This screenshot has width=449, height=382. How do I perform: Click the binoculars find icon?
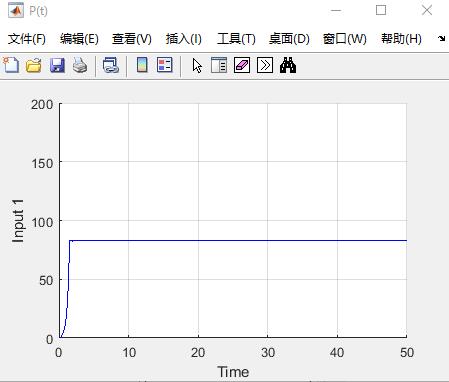pos(288,65)
